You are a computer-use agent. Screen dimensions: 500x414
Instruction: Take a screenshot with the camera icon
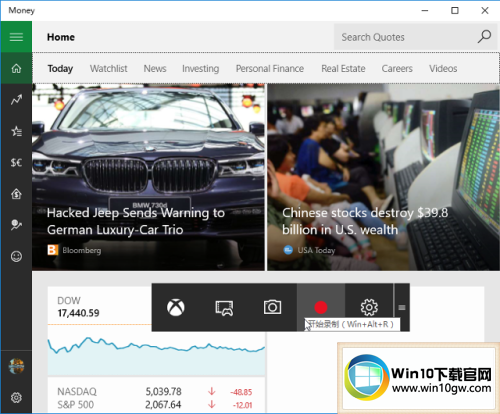click(x=272, y=307)
